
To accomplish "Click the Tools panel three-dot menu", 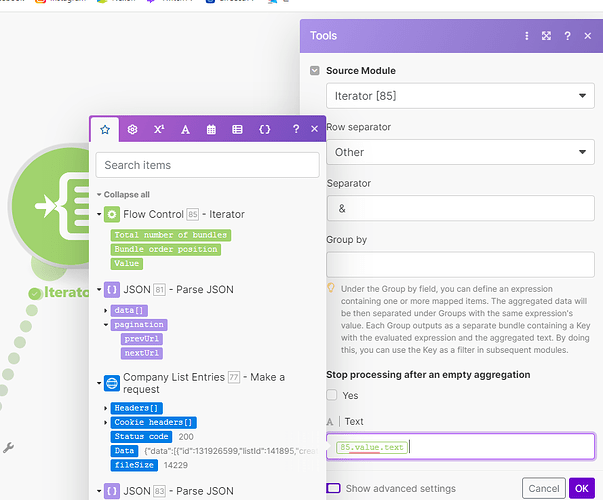I will click(x=526, y=36).
